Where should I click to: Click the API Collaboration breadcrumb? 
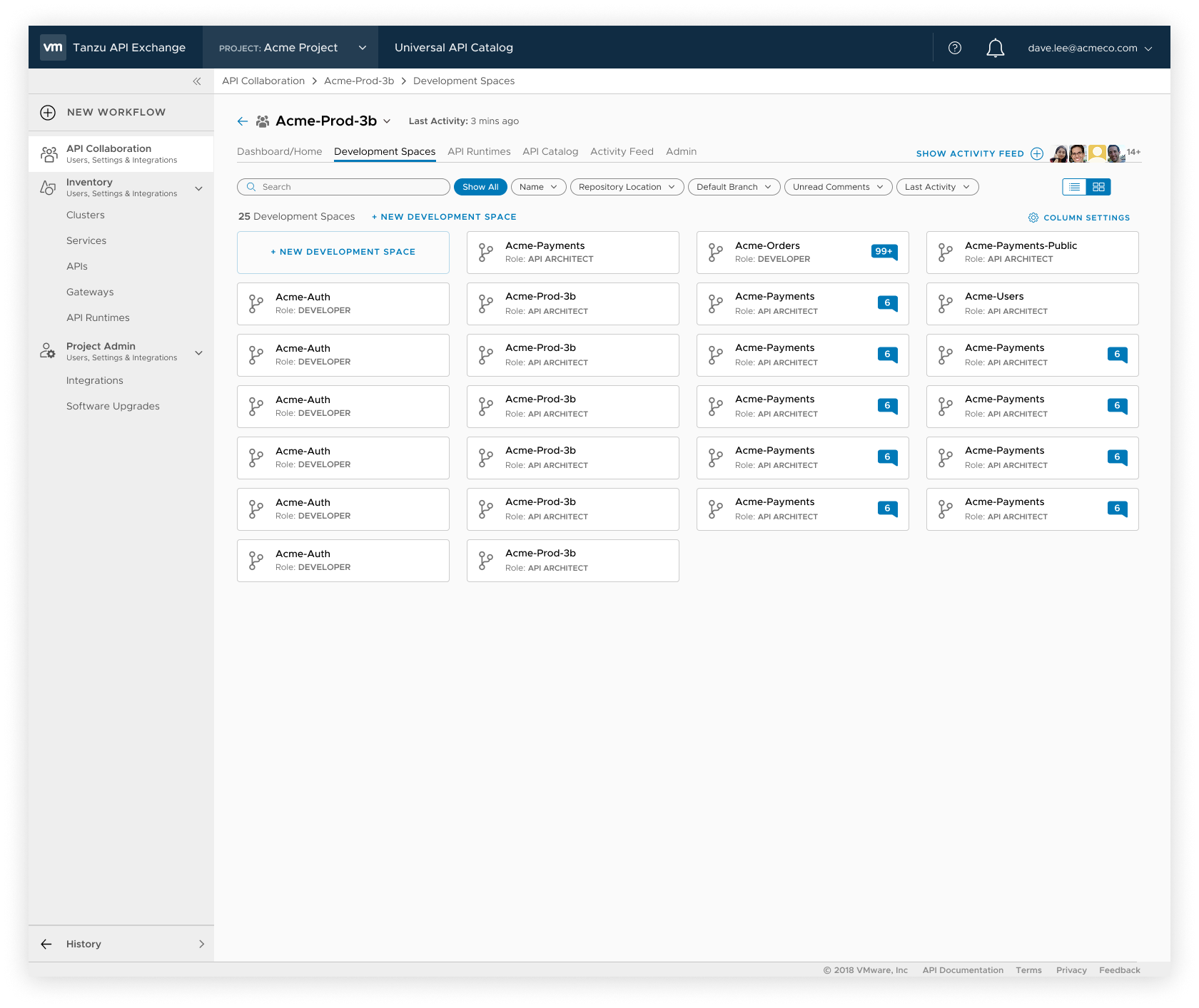point(263,81)
